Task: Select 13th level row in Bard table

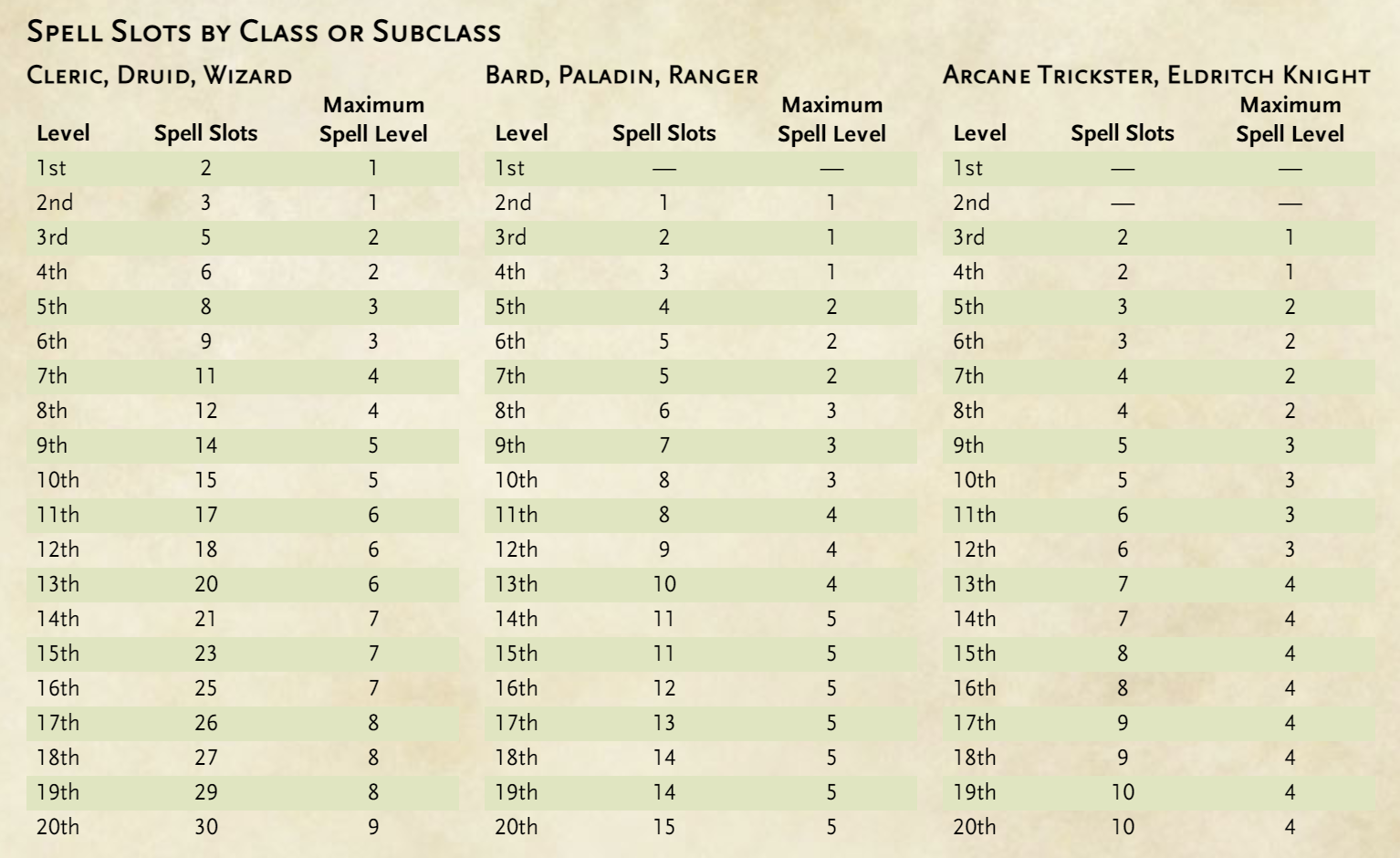Action: point(700,584)
